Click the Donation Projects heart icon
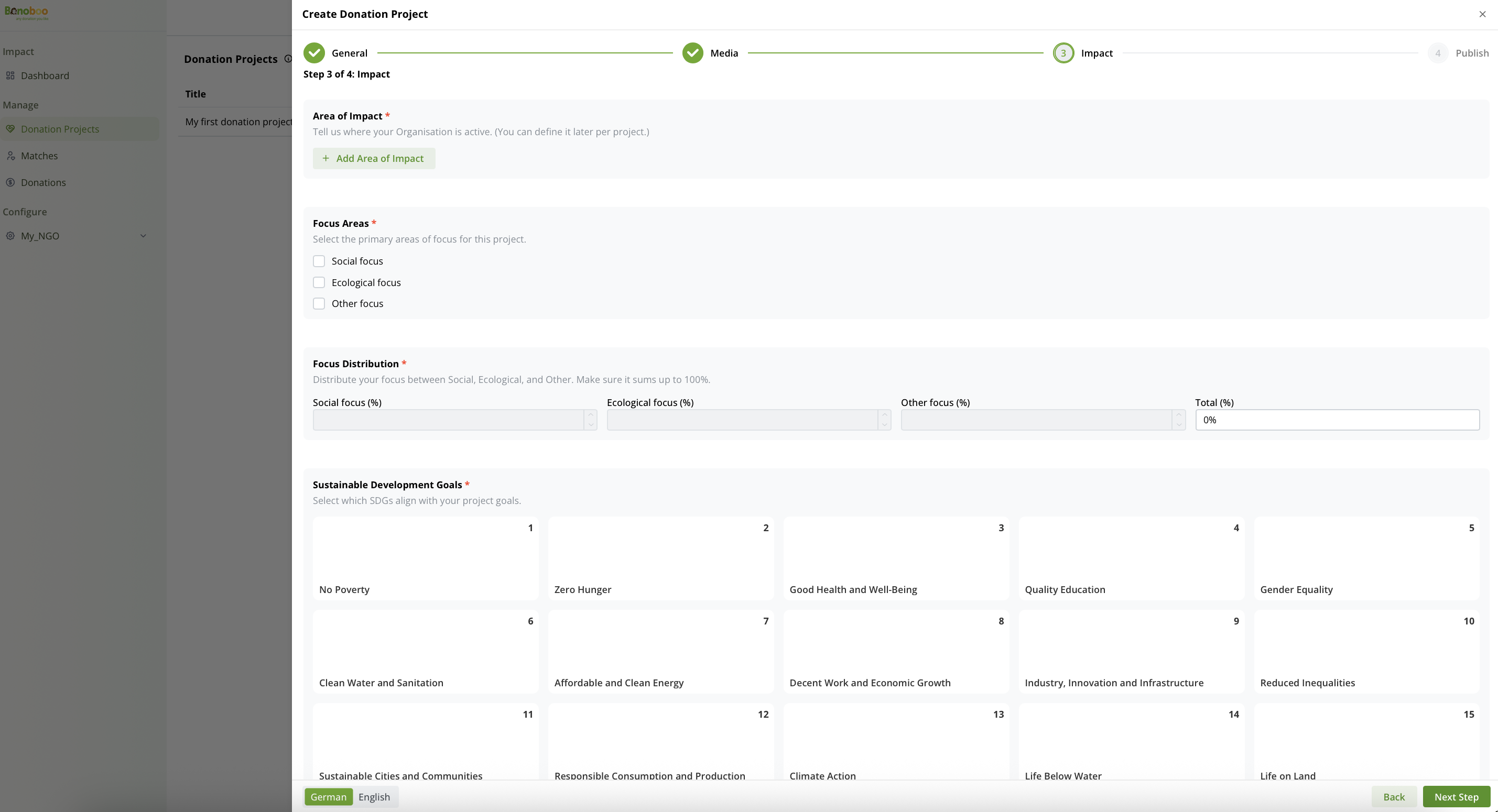This screenshot has width=1498, height=812. coord(10,129)
